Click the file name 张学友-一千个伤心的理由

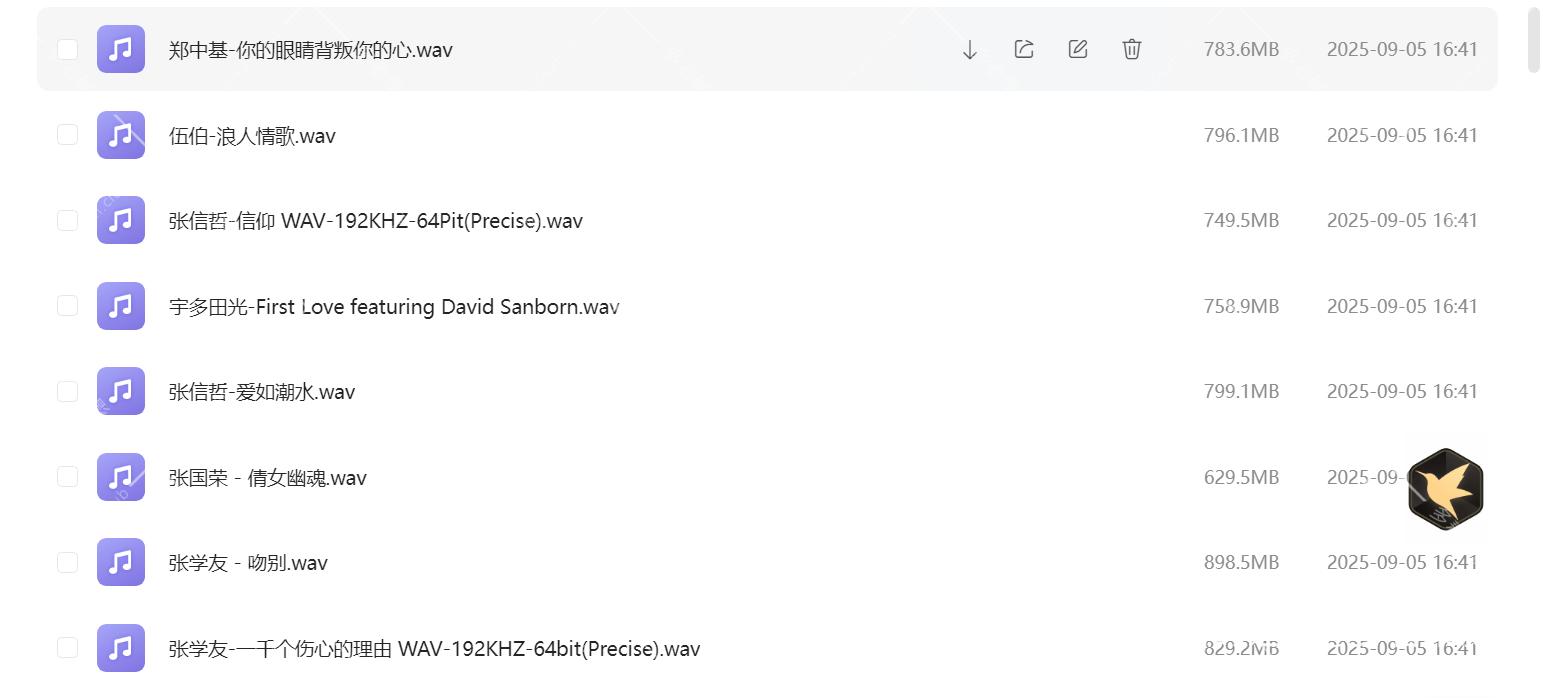[434, 647]
